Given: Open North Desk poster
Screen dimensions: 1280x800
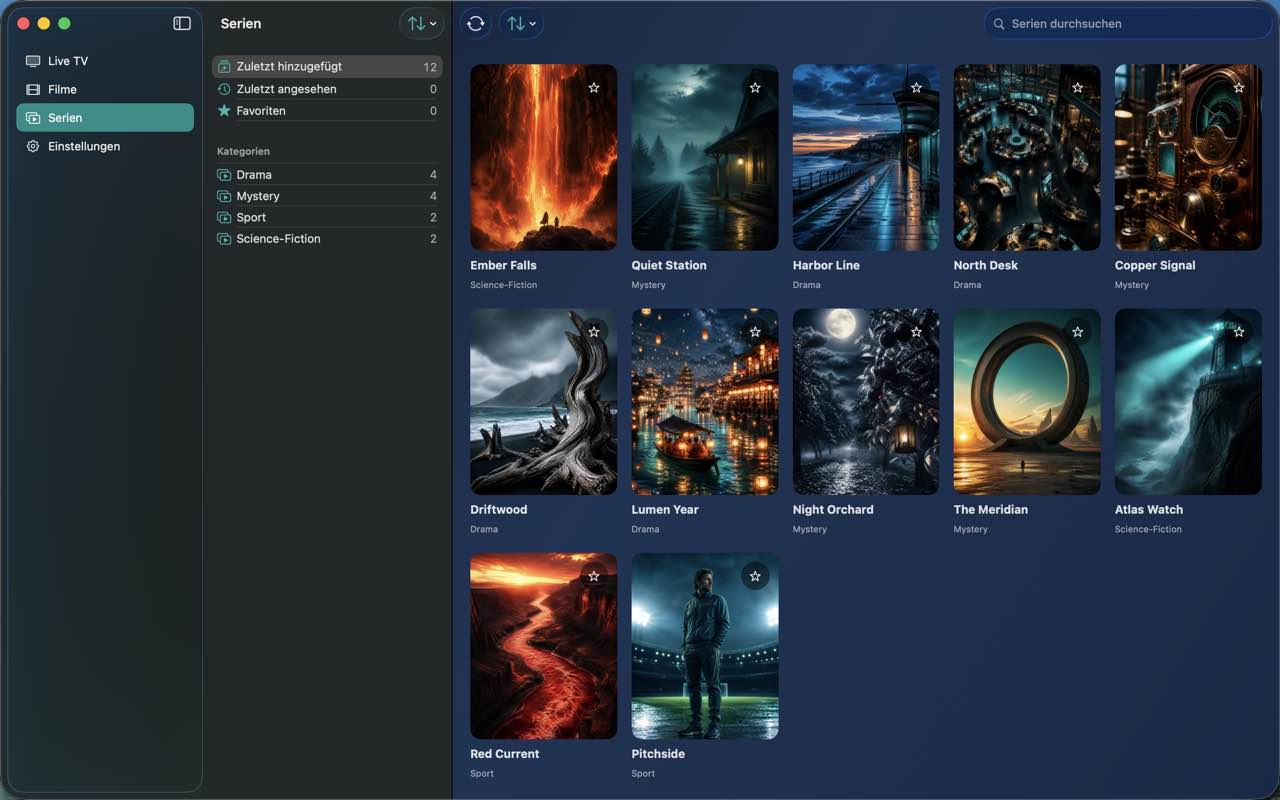Looking at the screenshot, I should [x=1027, y=158].
